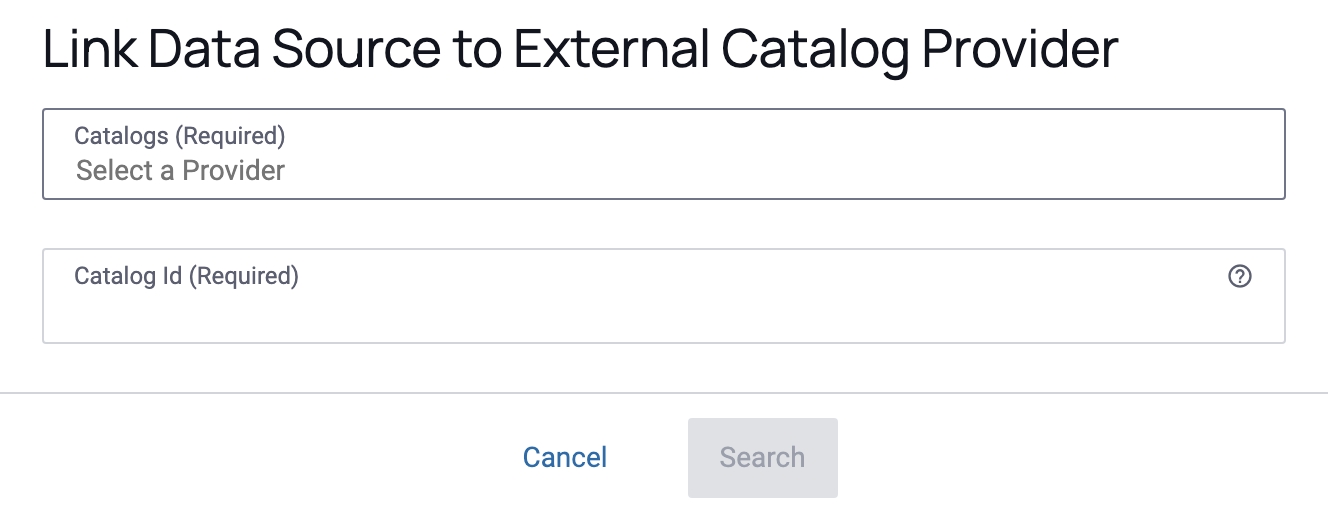The height and width of the screenshot is (515, 1328).
Task: Click the circled question mark beside Catalog Id
Action: coord(1239,277)
